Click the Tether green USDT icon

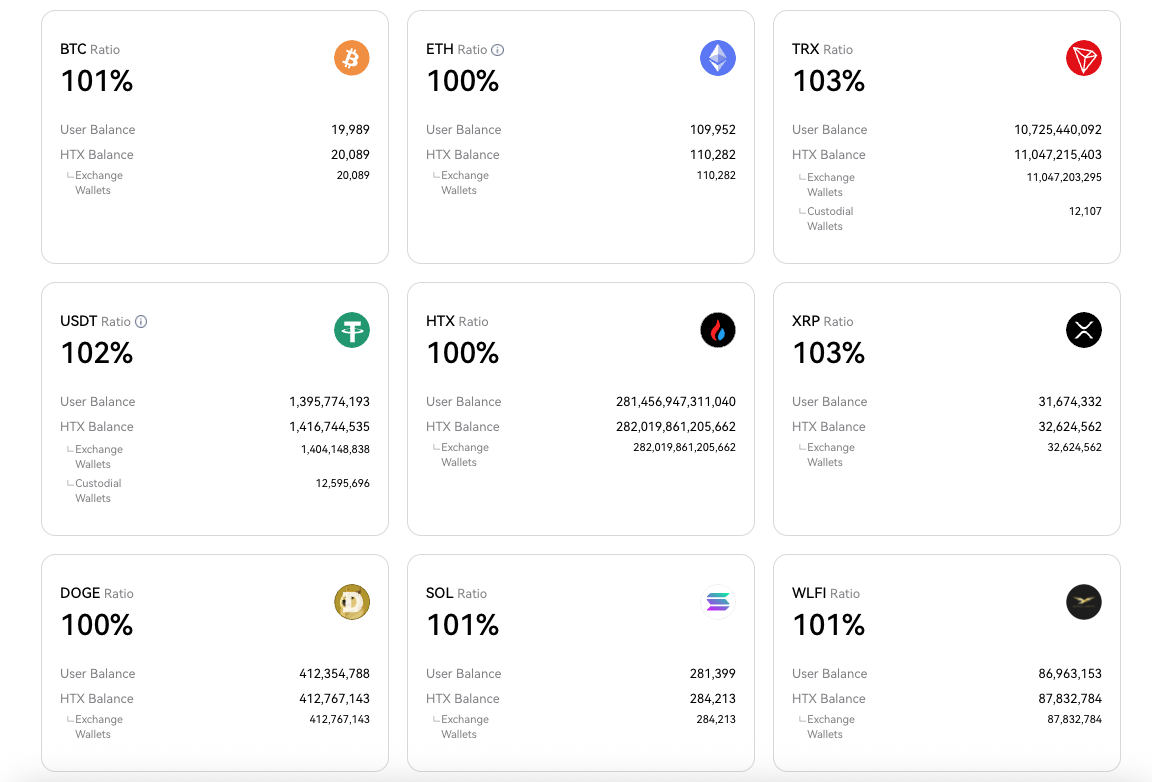(352, 330)
